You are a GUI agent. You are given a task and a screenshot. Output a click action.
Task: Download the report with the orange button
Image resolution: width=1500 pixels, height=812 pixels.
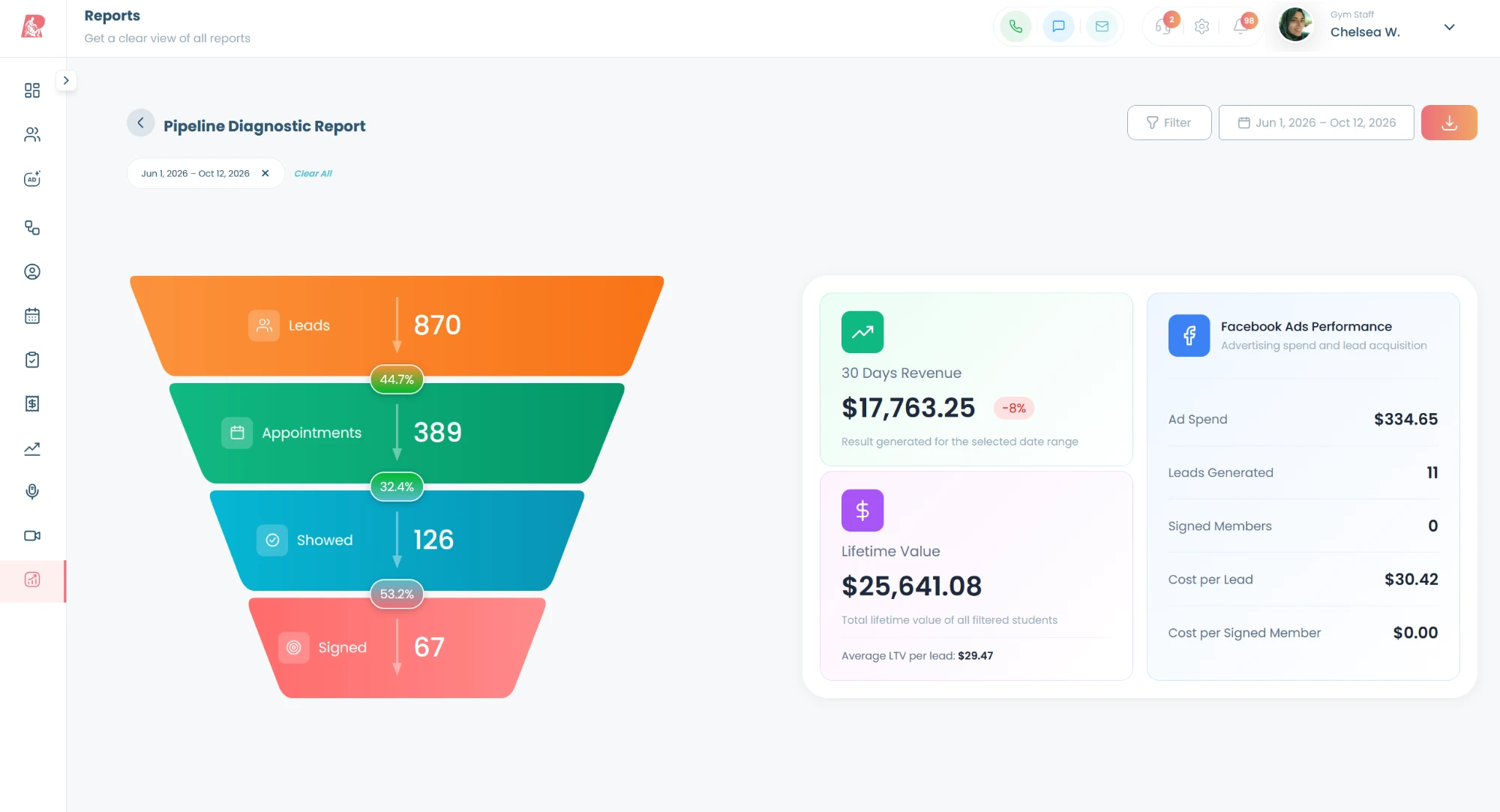pos(1449,123)
